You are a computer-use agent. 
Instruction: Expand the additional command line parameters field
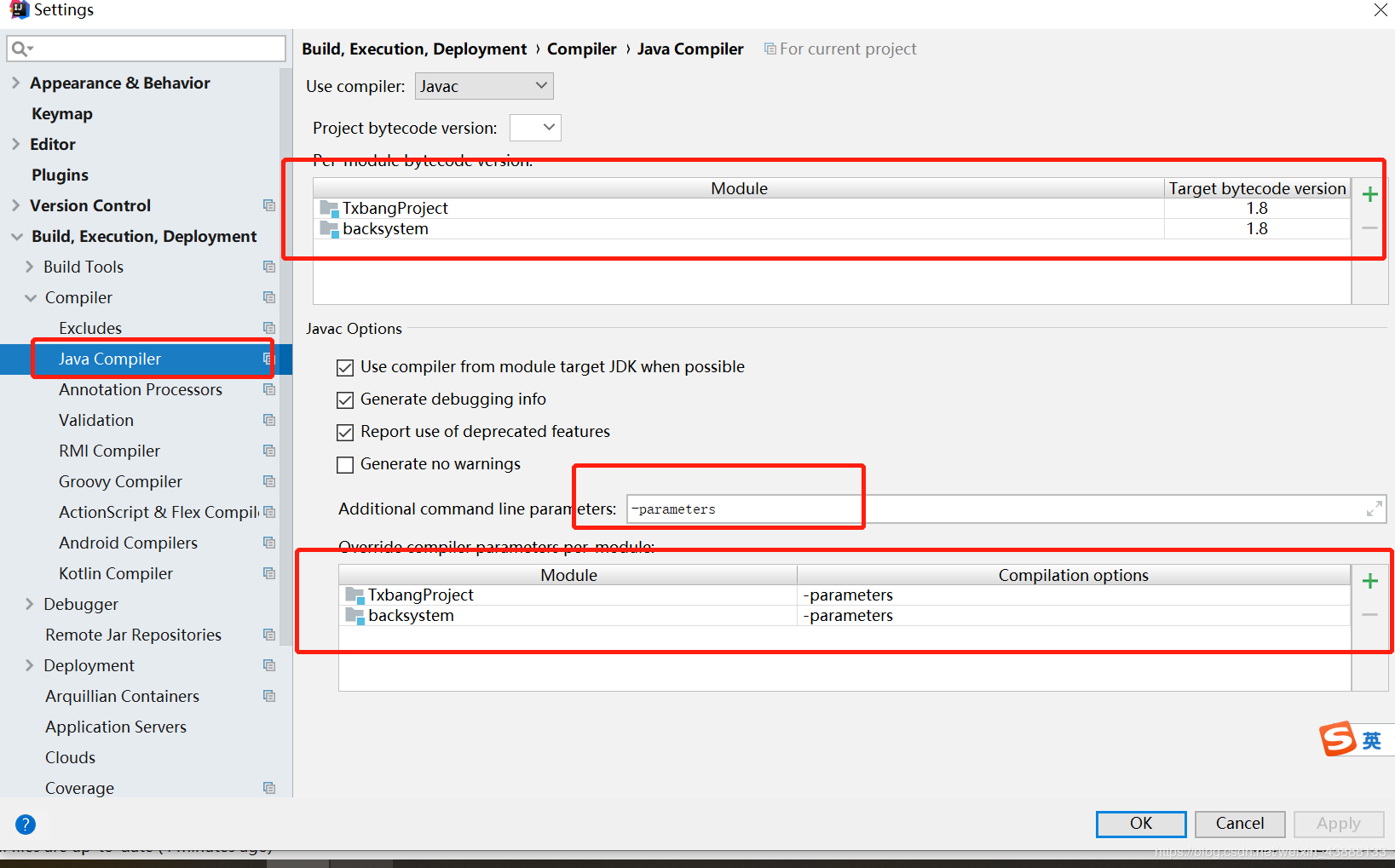[x=1374, y=509]
